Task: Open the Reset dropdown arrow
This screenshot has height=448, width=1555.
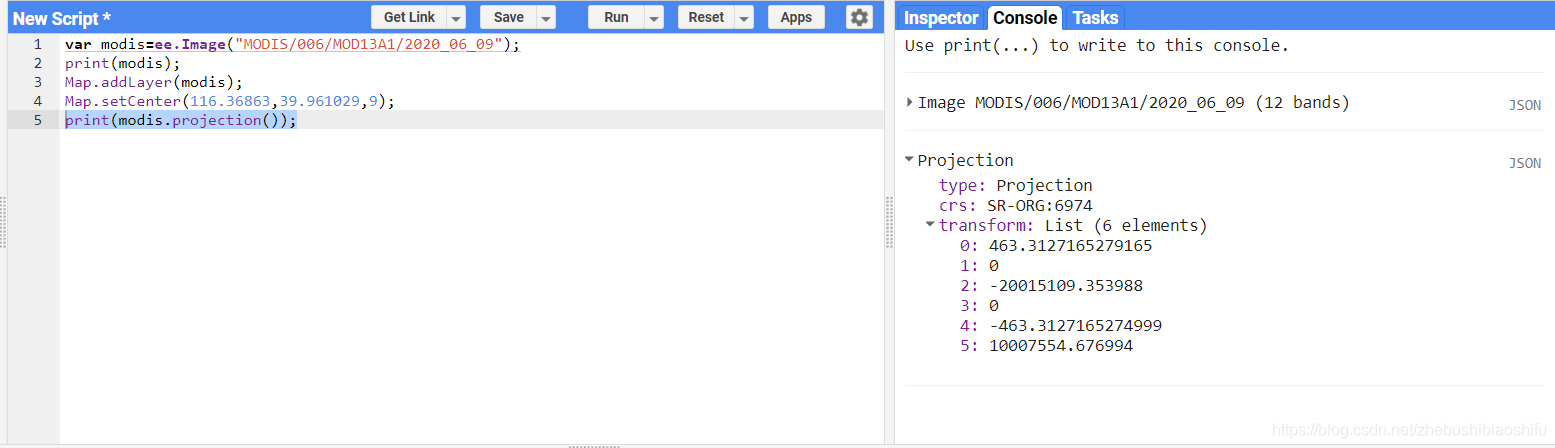Action: pos(744,18)
